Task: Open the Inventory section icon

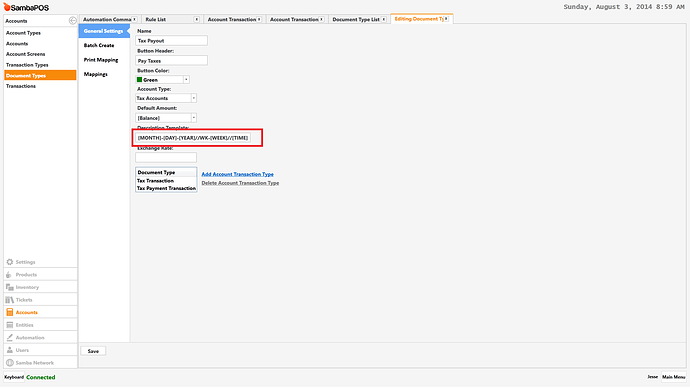Action: click(10, 287)
